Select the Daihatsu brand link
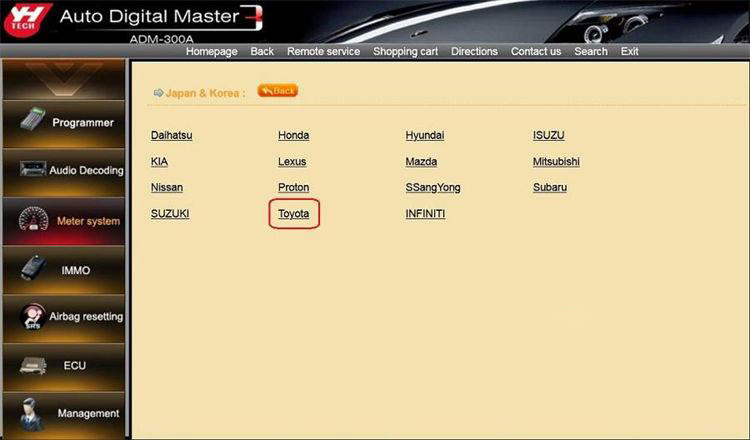The height and width of the screenshot is (440, 750). tap(171, 135)
